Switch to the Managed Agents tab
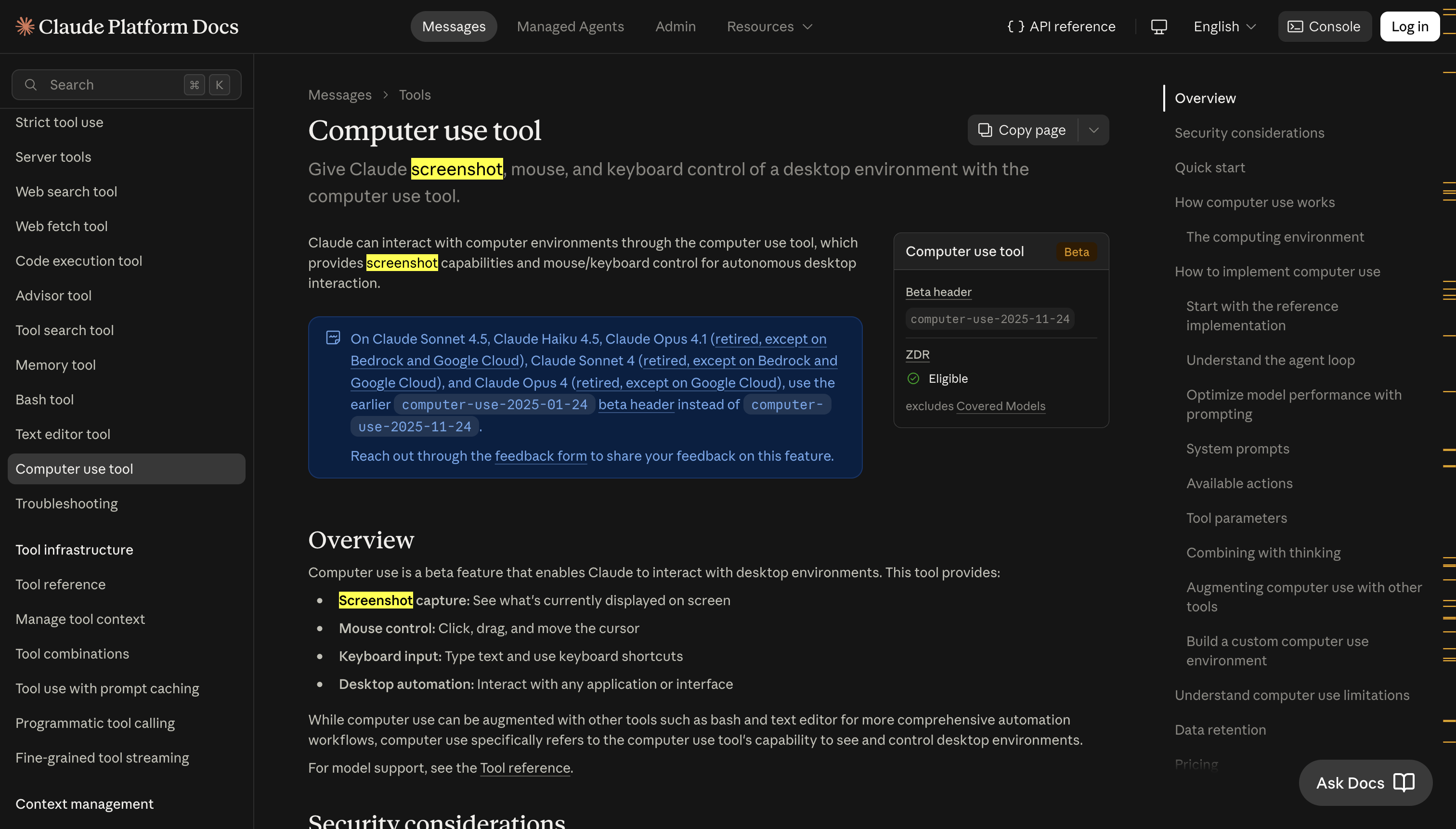 [570, 27]
